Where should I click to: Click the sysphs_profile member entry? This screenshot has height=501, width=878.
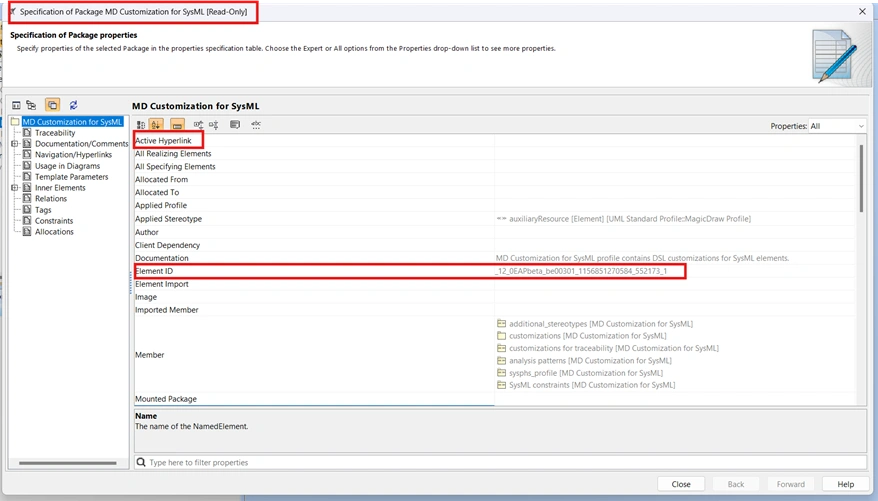[585, 373]
